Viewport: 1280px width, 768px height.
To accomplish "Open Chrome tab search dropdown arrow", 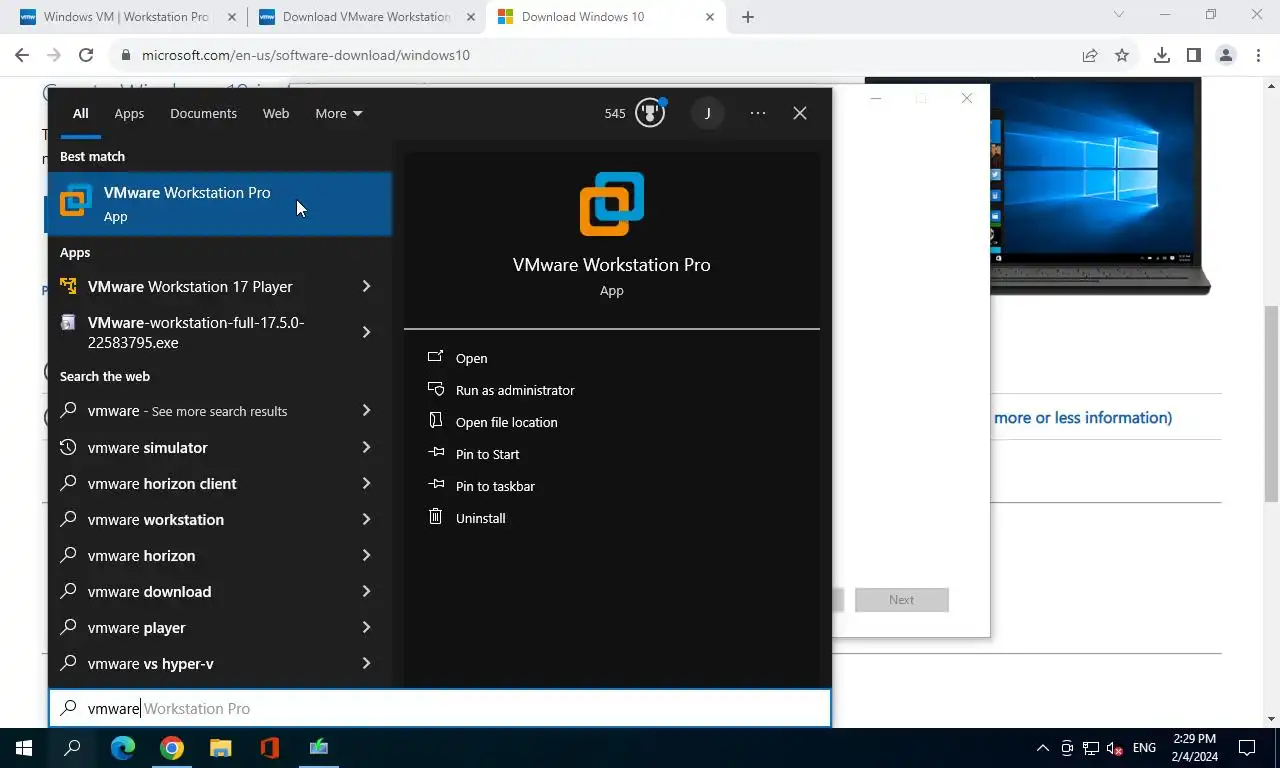I will (1119, 15).
